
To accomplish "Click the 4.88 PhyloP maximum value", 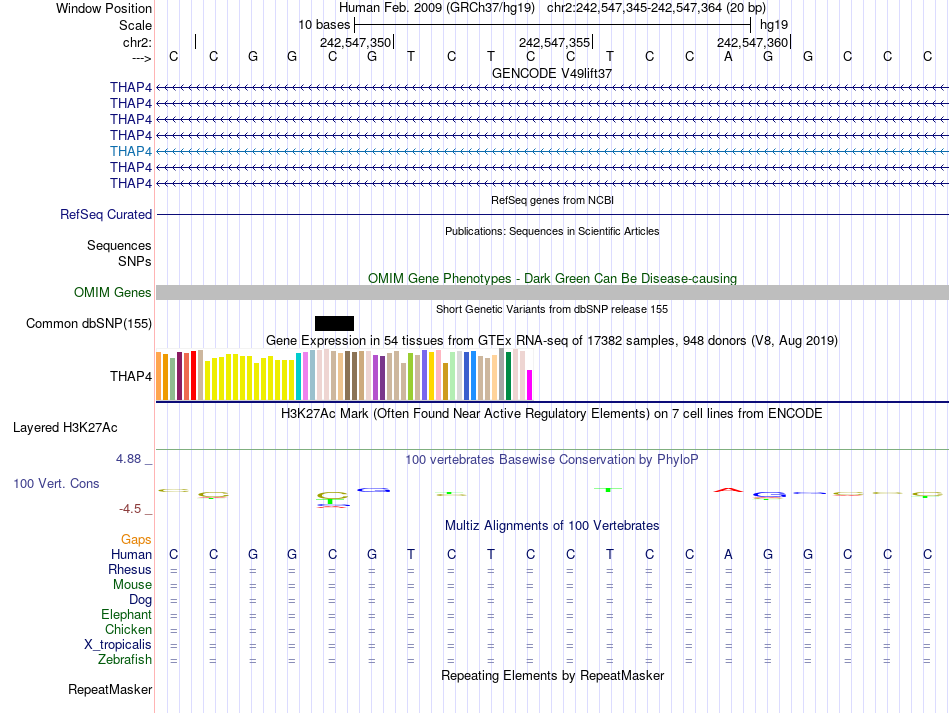I will point(128,459).
